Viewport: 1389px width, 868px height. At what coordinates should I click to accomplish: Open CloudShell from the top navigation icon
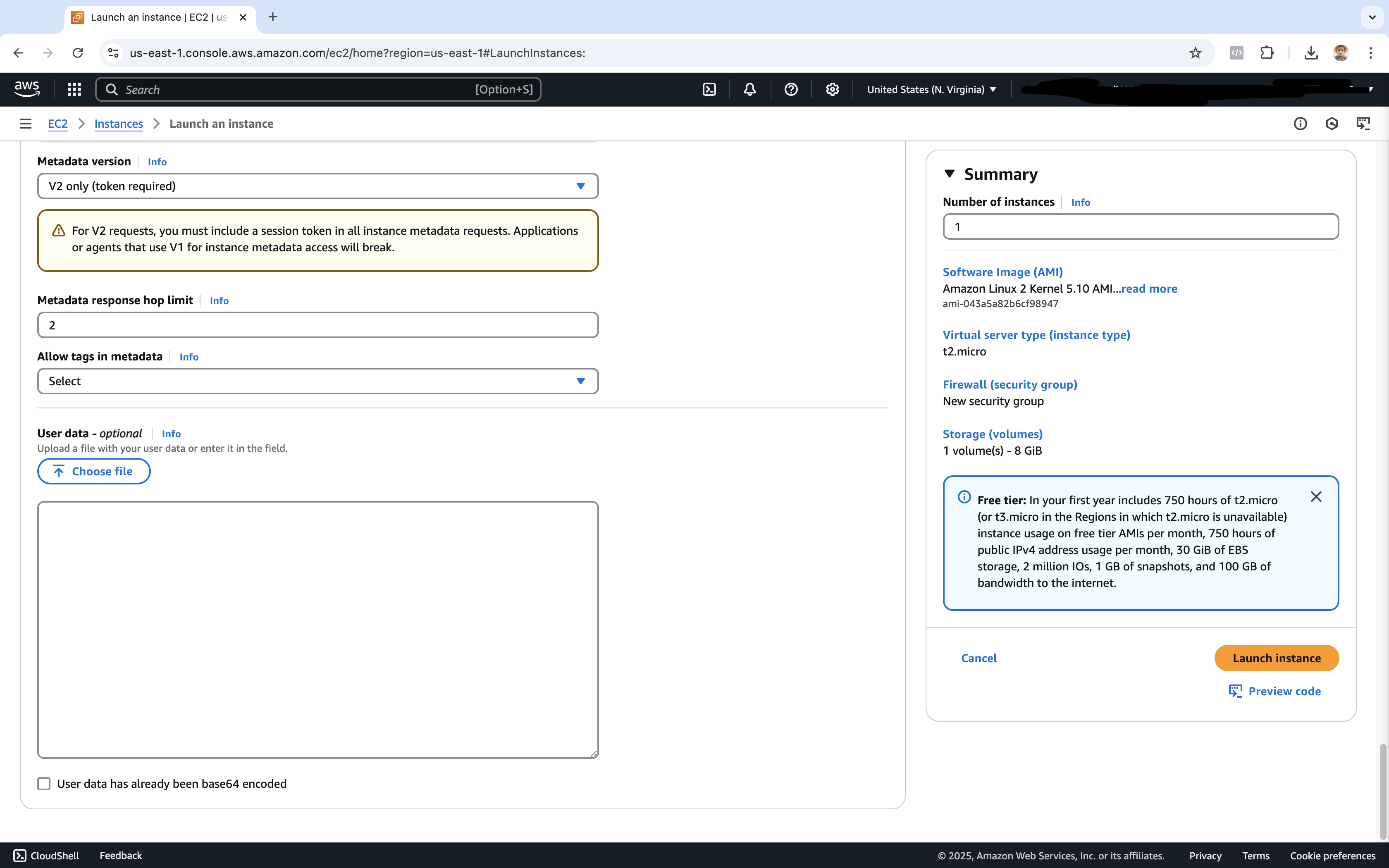709,89
